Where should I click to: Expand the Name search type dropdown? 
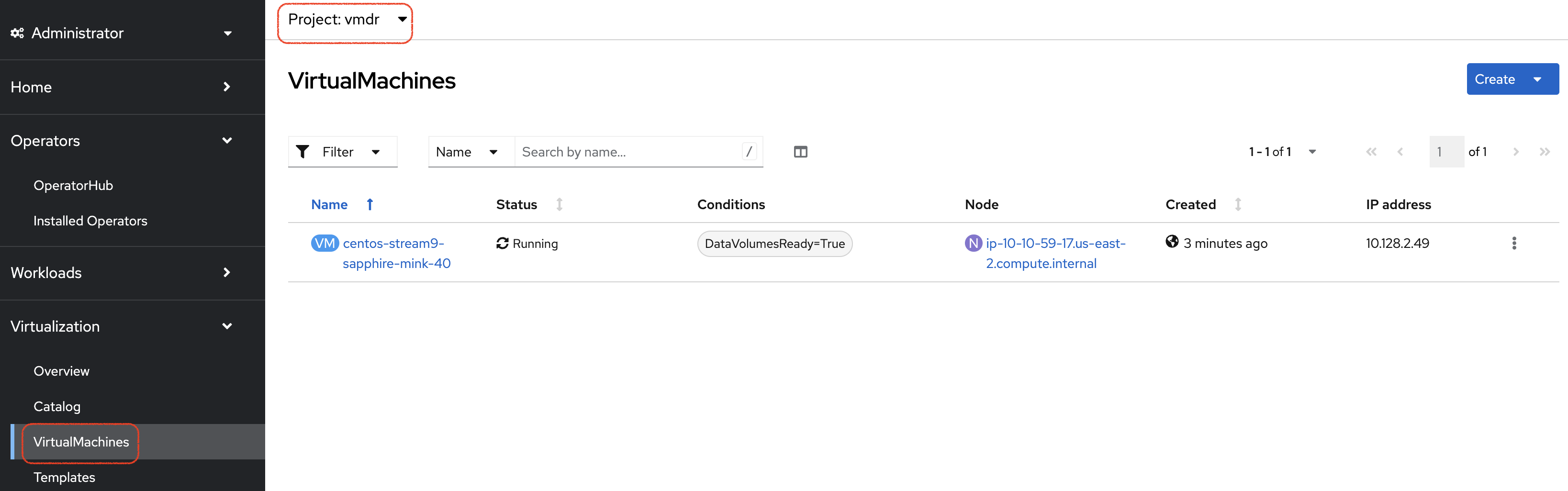pyautogui.click(x=467, y=152)
